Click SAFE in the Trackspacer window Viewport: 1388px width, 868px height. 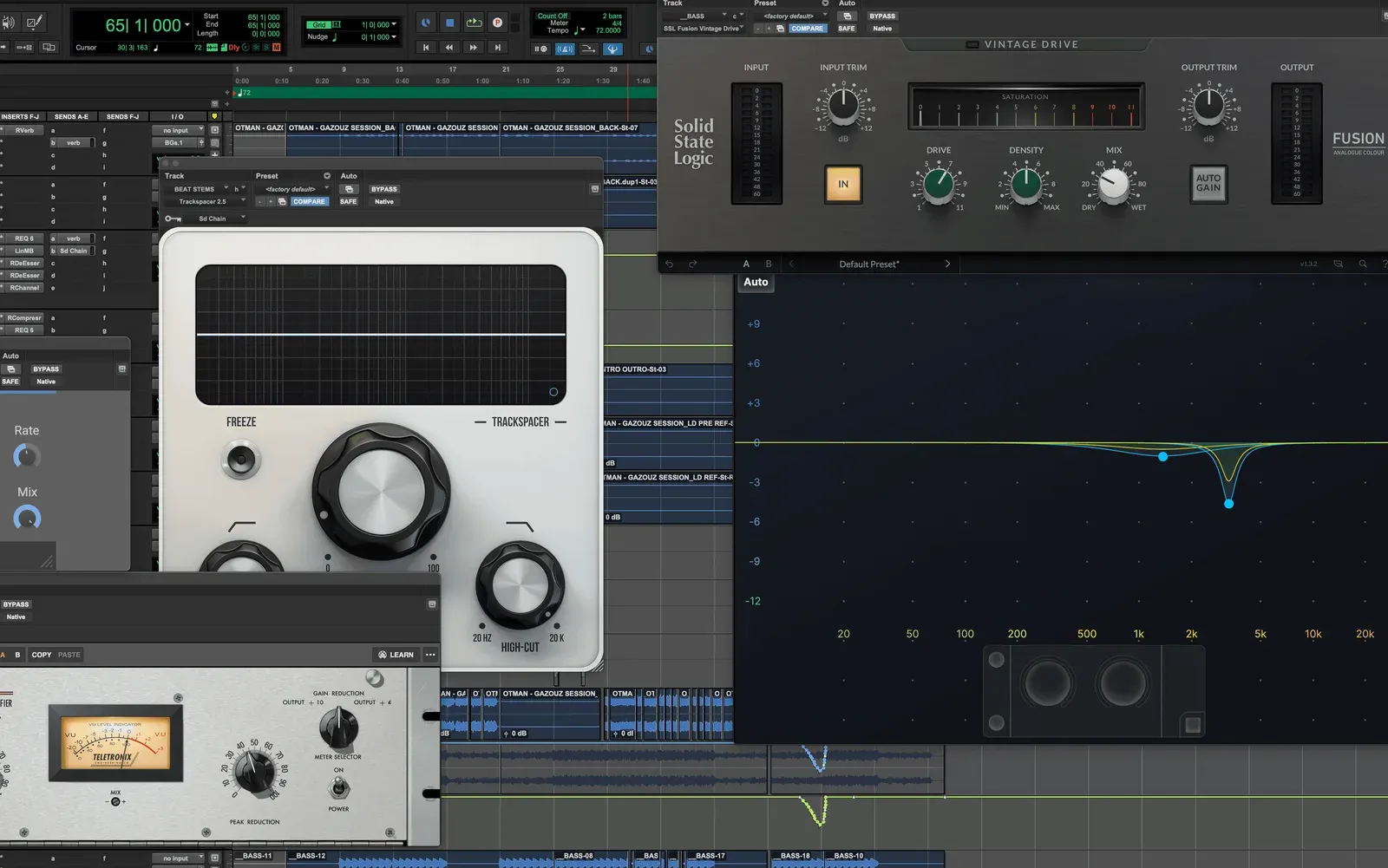(348, 201)
